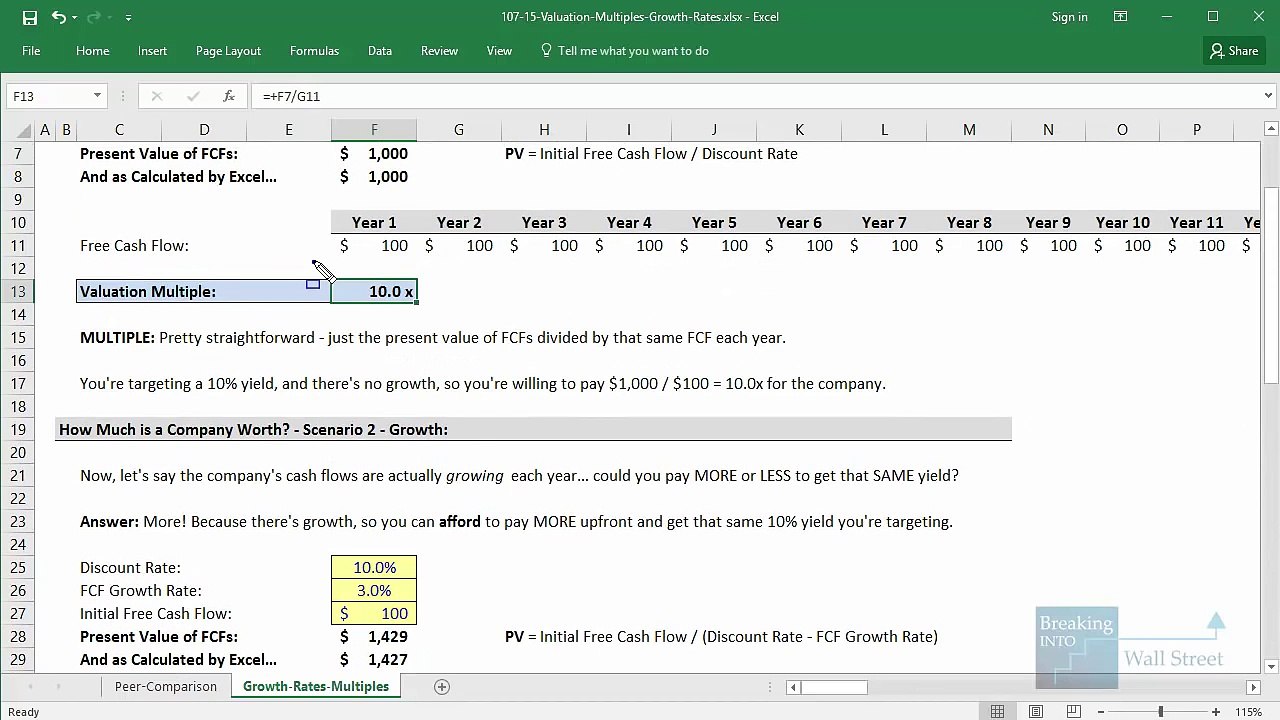Select the Initial Free Cash Flow $100 cell
The height and width of the screenshot is (720, 1280).
point(374,614)
